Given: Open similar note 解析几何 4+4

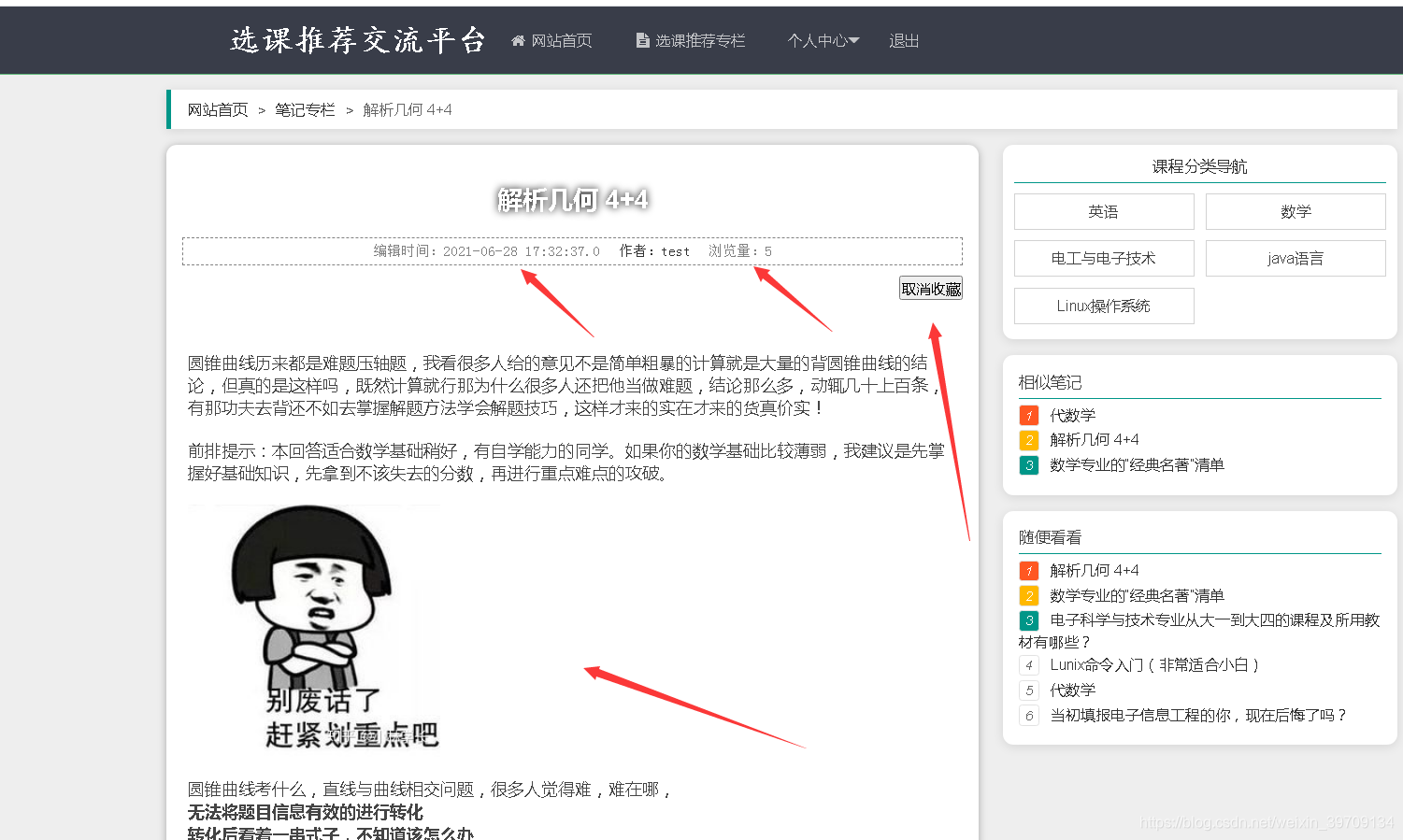Looking at the screenshot, I should 1095,439.
